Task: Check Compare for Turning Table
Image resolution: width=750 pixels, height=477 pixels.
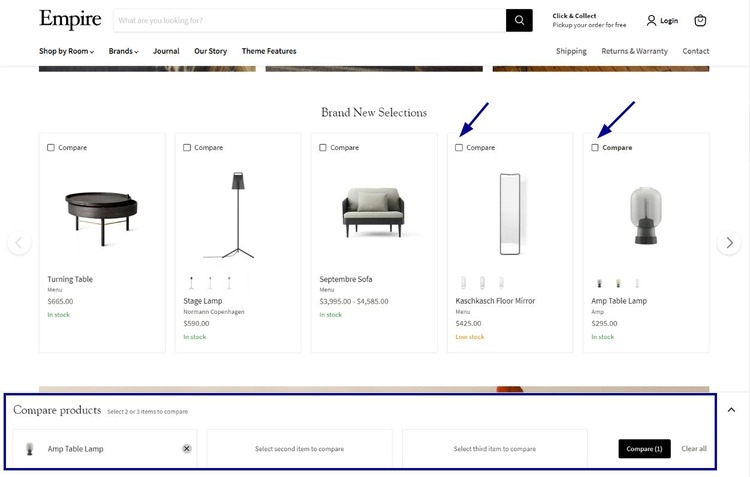Action: (x=51, y=147)
